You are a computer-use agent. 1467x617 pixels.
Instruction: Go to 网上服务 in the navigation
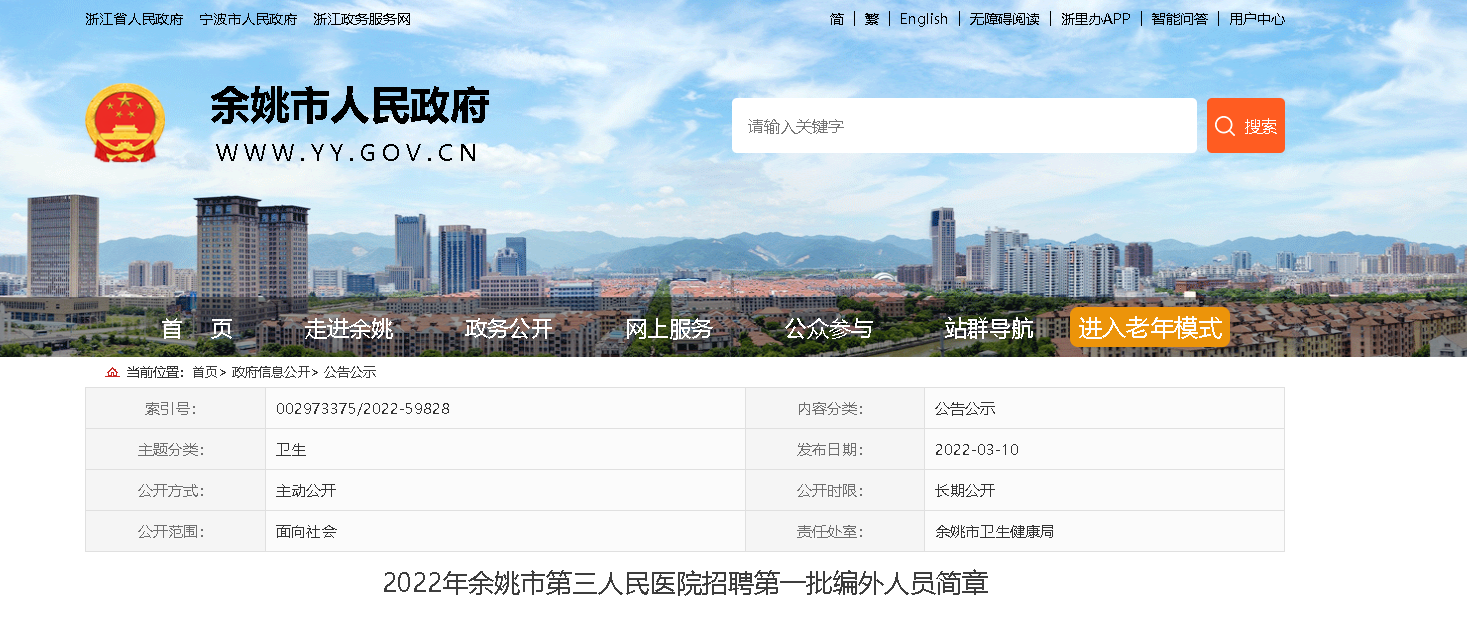point(669,328)
